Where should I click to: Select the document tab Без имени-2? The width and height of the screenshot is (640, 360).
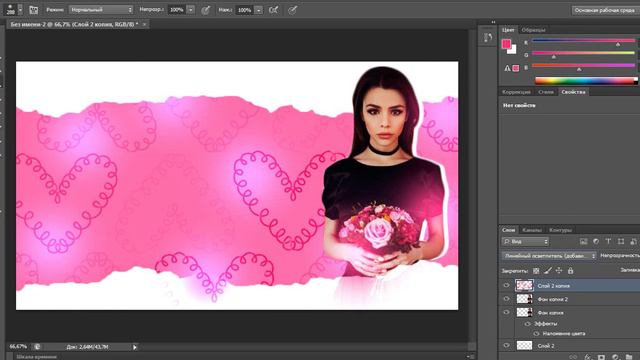pos(74,24)
